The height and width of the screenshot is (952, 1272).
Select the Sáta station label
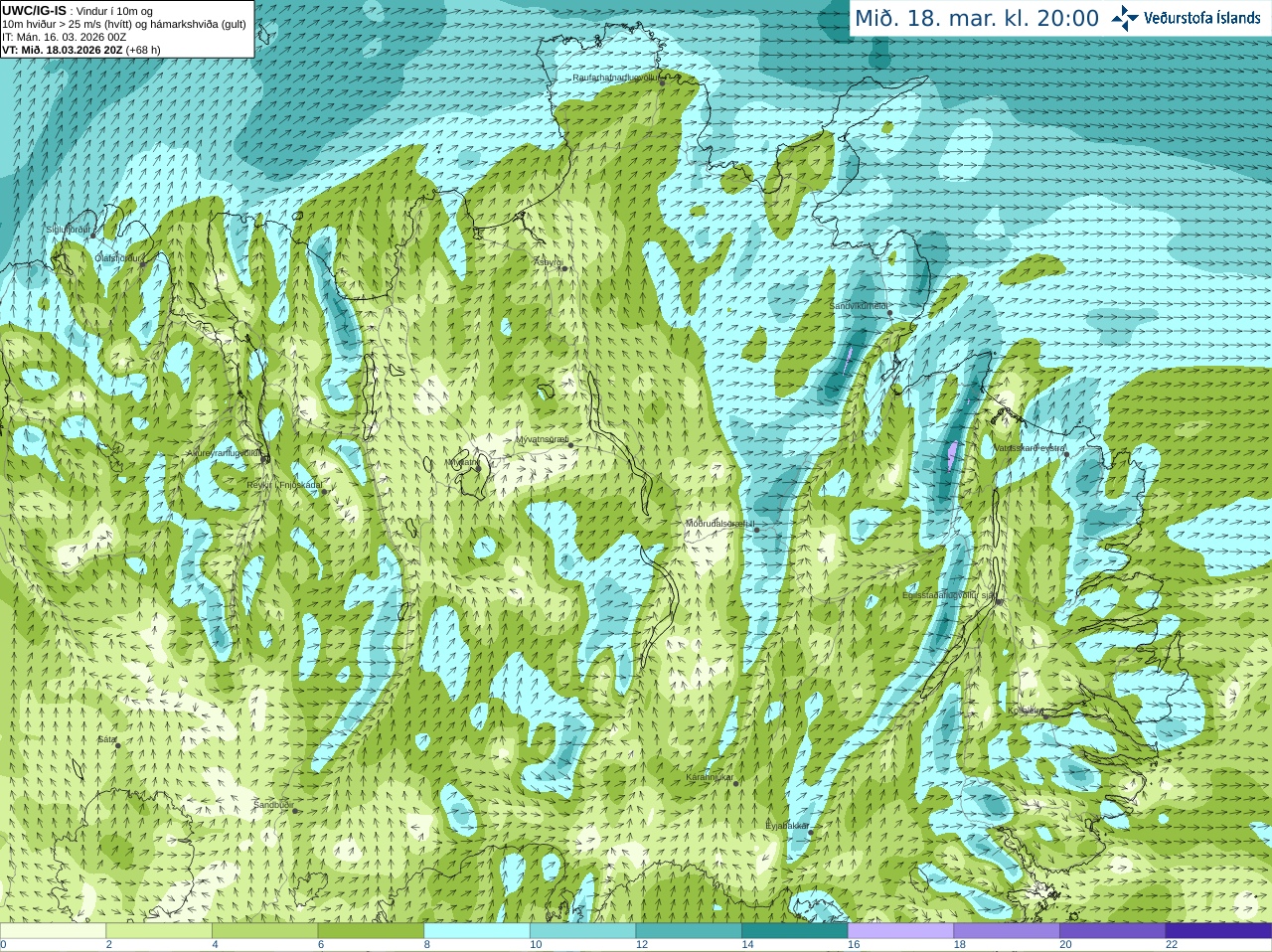[x=106, y=739]
